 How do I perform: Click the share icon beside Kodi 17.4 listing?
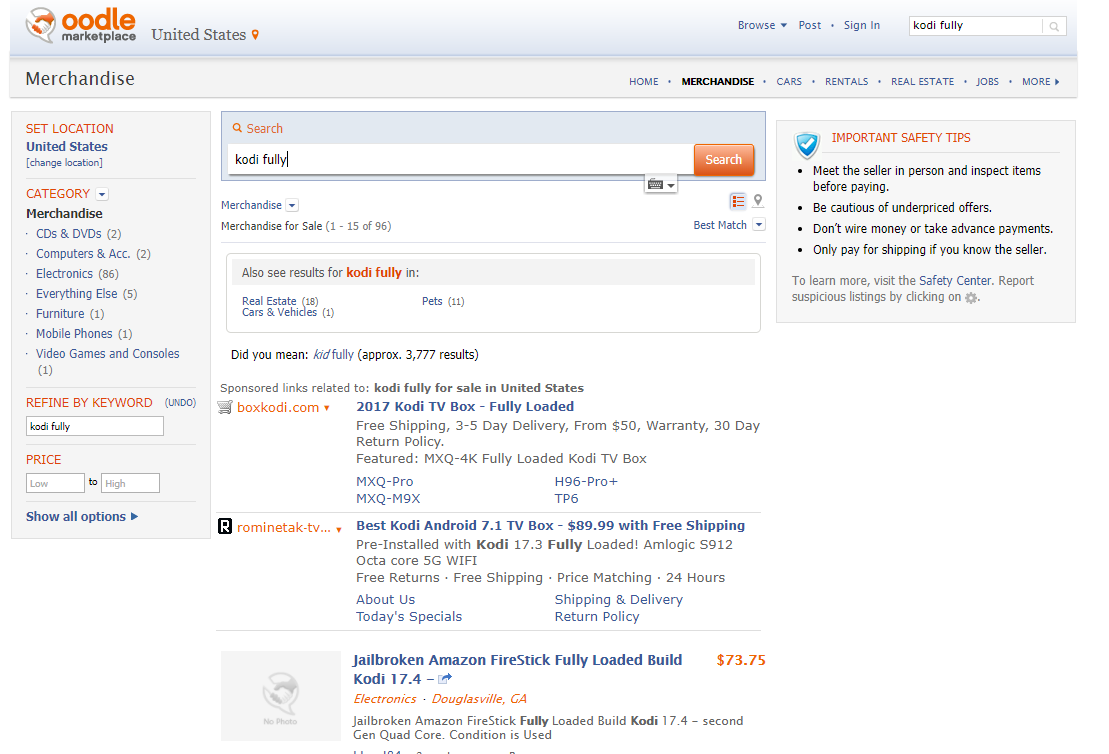(x=445, y=679)
